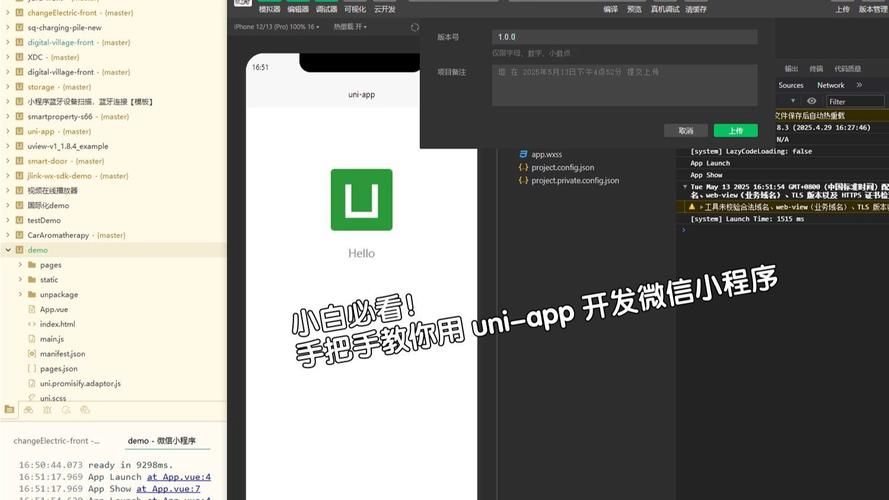Switch to changeElectric-front console tab
The width and height of the screenshot is (889, 500).
point(56,440)
